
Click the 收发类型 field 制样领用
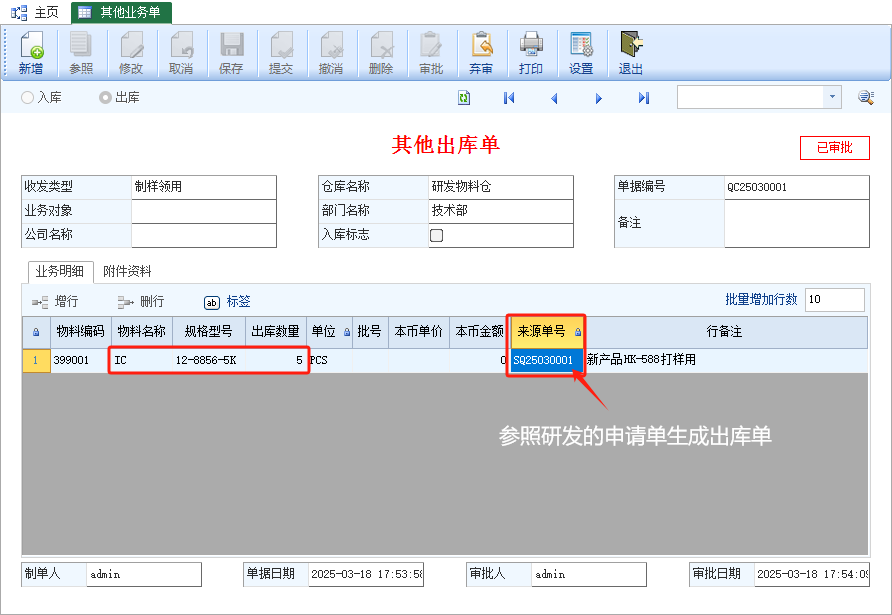point(204,187)
